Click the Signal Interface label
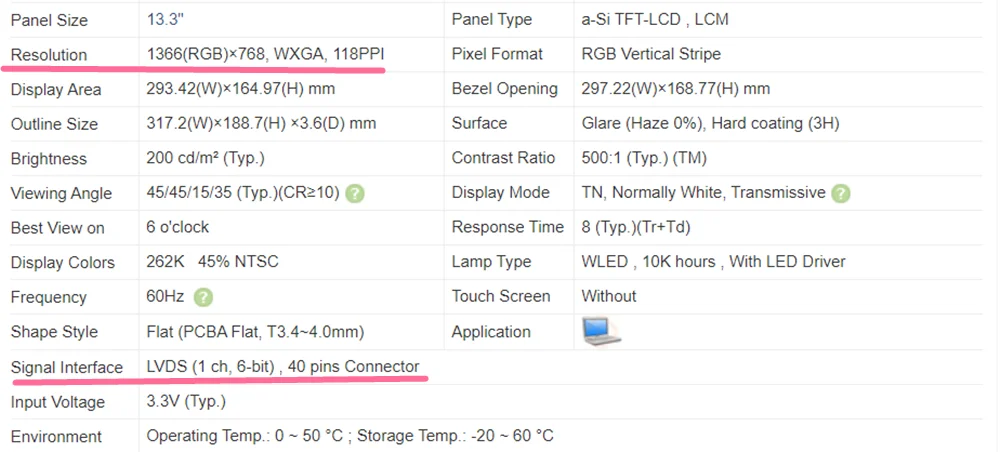Image resolution: width=1000 pixels, height=452 pixels. pos(67,367)
